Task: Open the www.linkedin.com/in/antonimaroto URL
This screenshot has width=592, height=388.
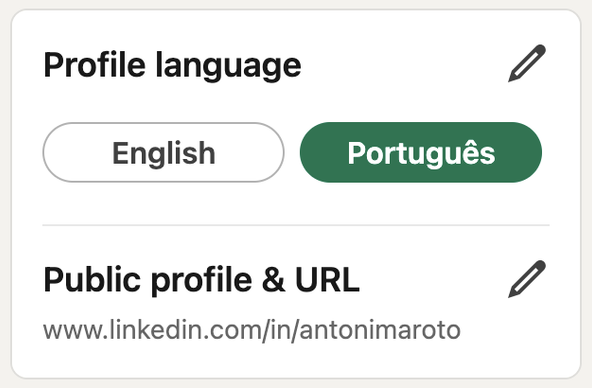Action: [252, 330]
